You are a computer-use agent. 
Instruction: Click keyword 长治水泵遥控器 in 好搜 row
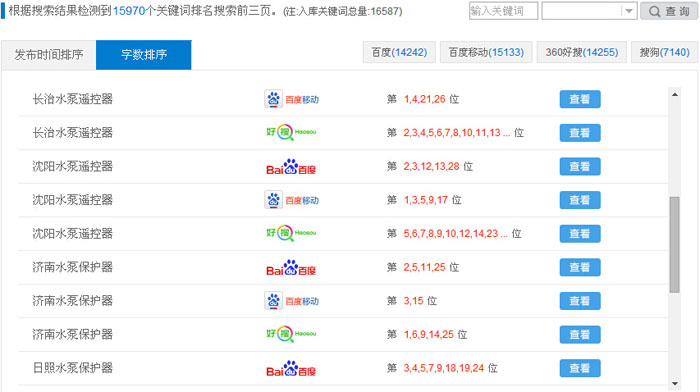pos(72,133)
